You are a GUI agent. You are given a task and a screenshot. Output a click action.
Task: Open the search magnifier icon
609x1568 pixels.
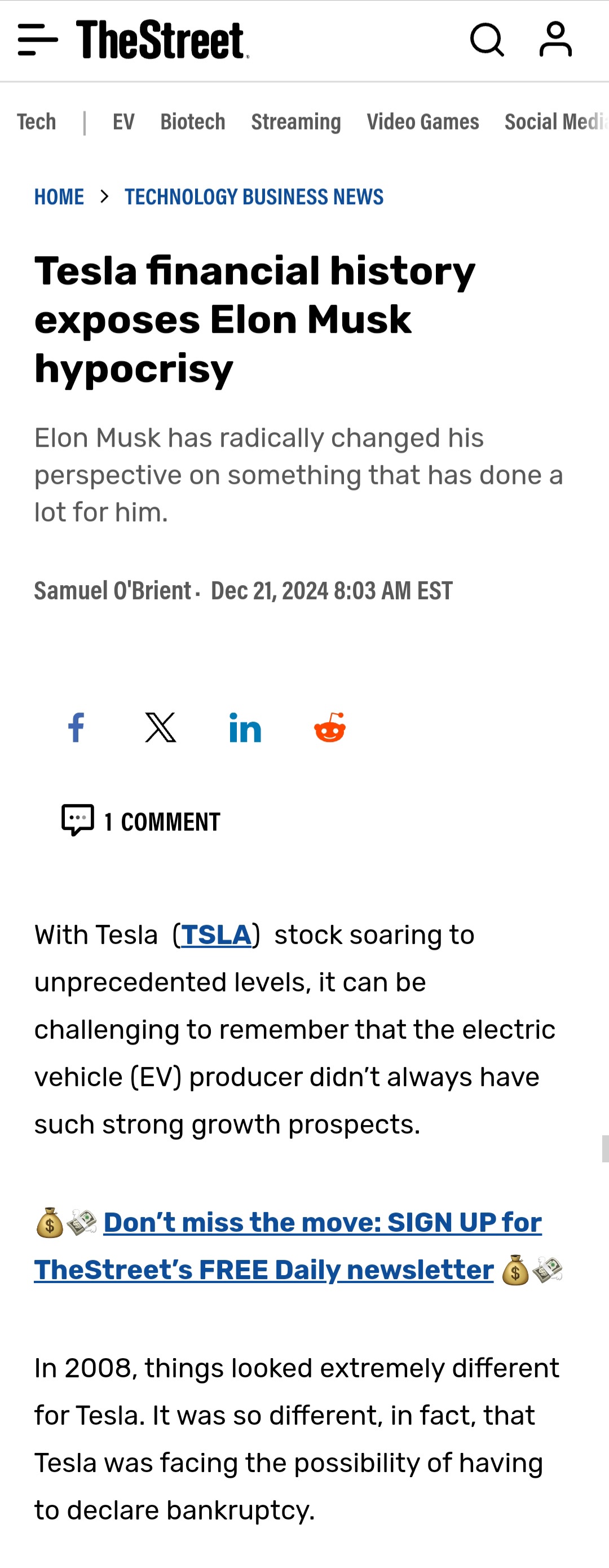(x=487, y=40)
